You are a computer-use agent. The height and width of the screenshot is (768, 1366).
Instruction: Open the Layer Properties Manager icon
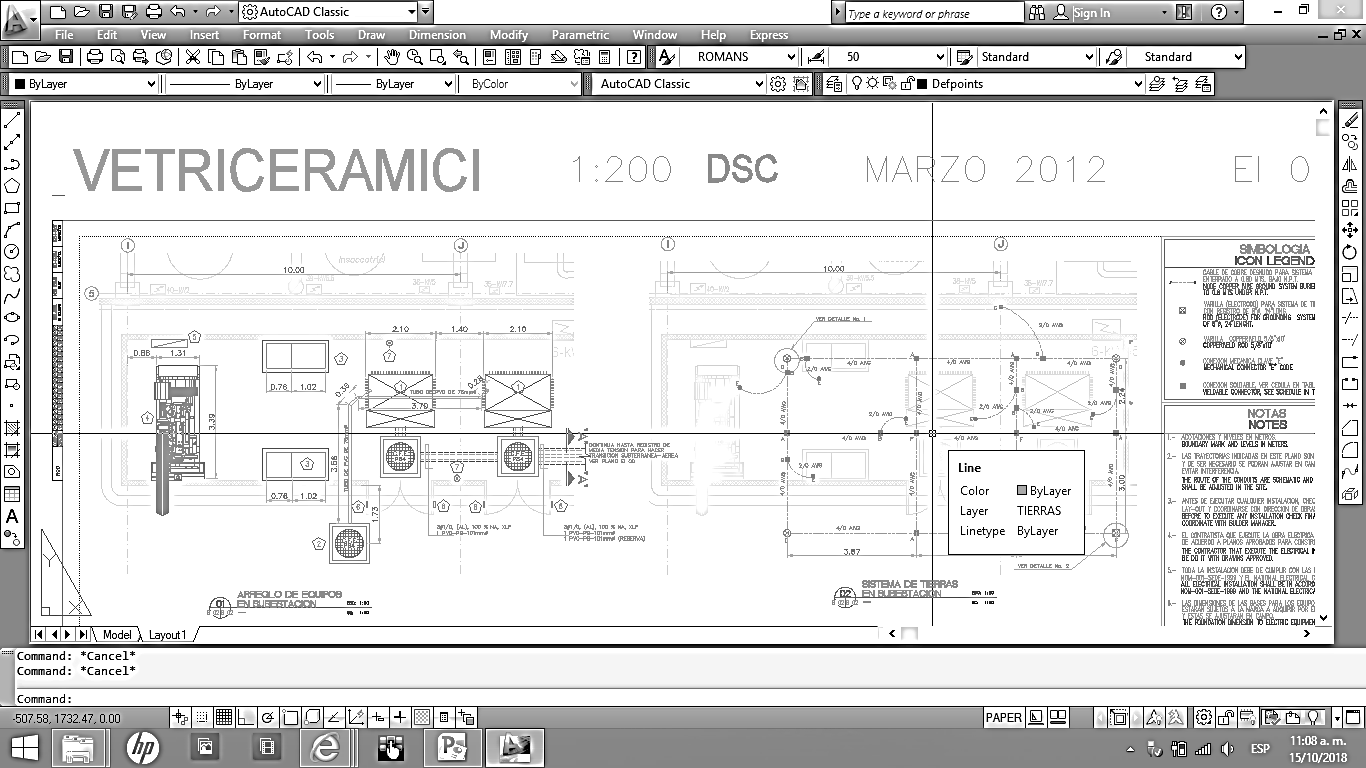tap(835, 84)
